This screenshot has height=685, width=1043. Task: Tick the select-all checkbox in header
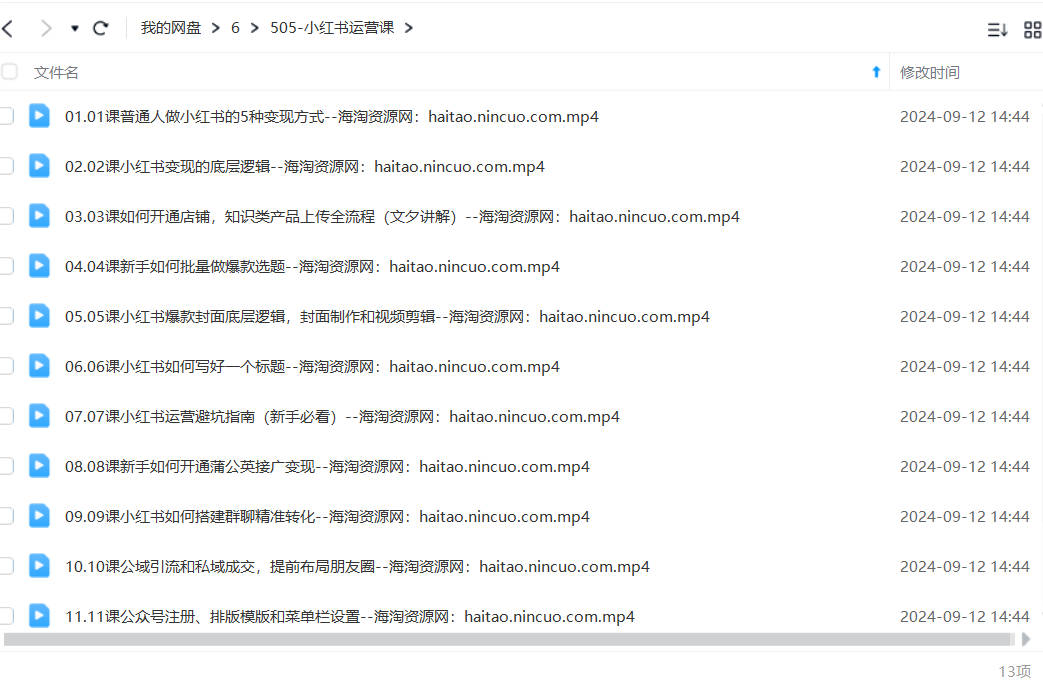[x=9, y=72]
